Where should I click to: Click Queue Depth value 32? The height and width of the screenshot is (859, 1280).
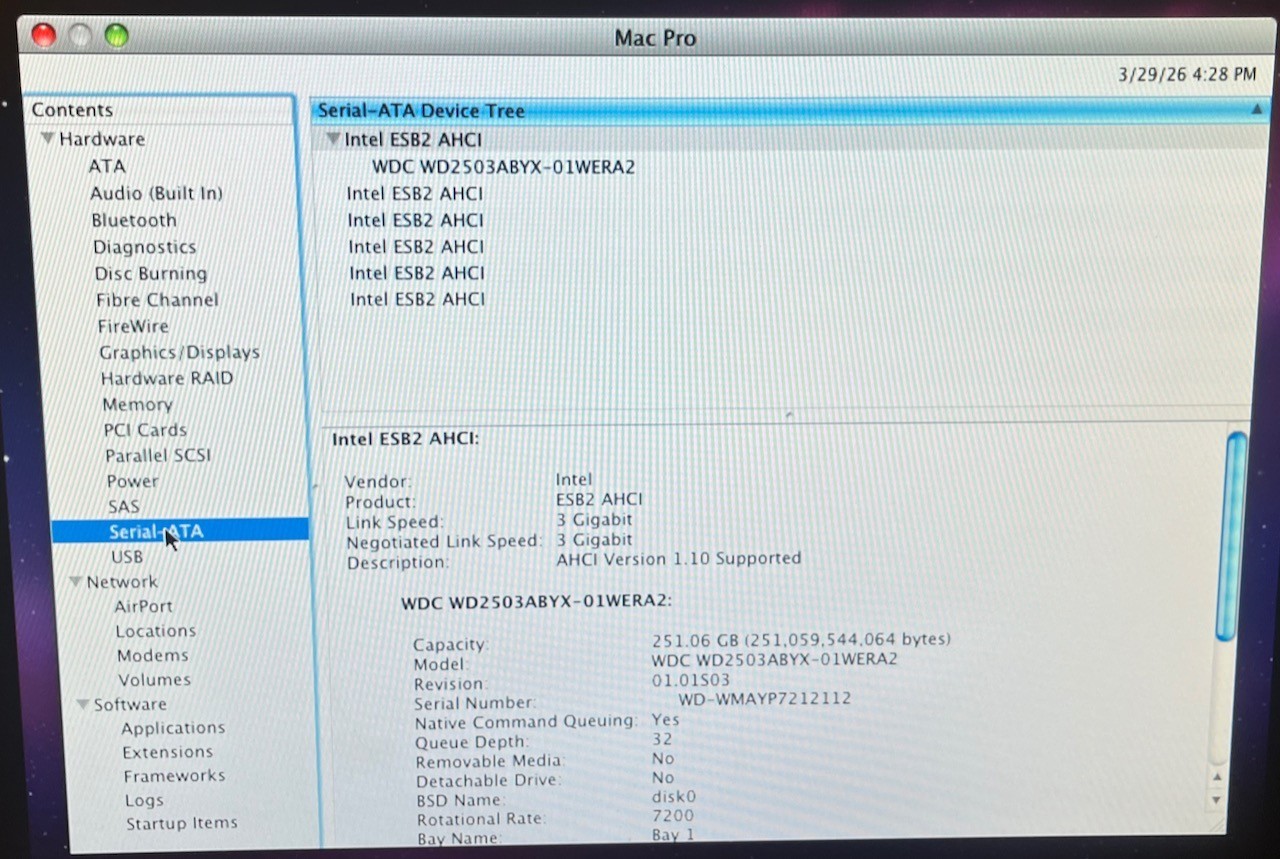coord(661,739)
